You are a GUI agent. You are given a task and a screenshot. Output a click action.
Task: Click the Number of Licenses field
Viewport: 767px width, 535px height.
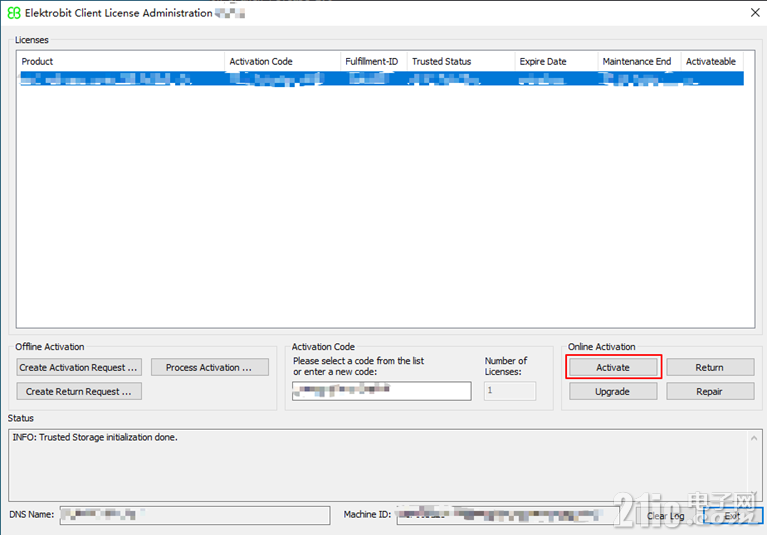click(x=510, y=391)
